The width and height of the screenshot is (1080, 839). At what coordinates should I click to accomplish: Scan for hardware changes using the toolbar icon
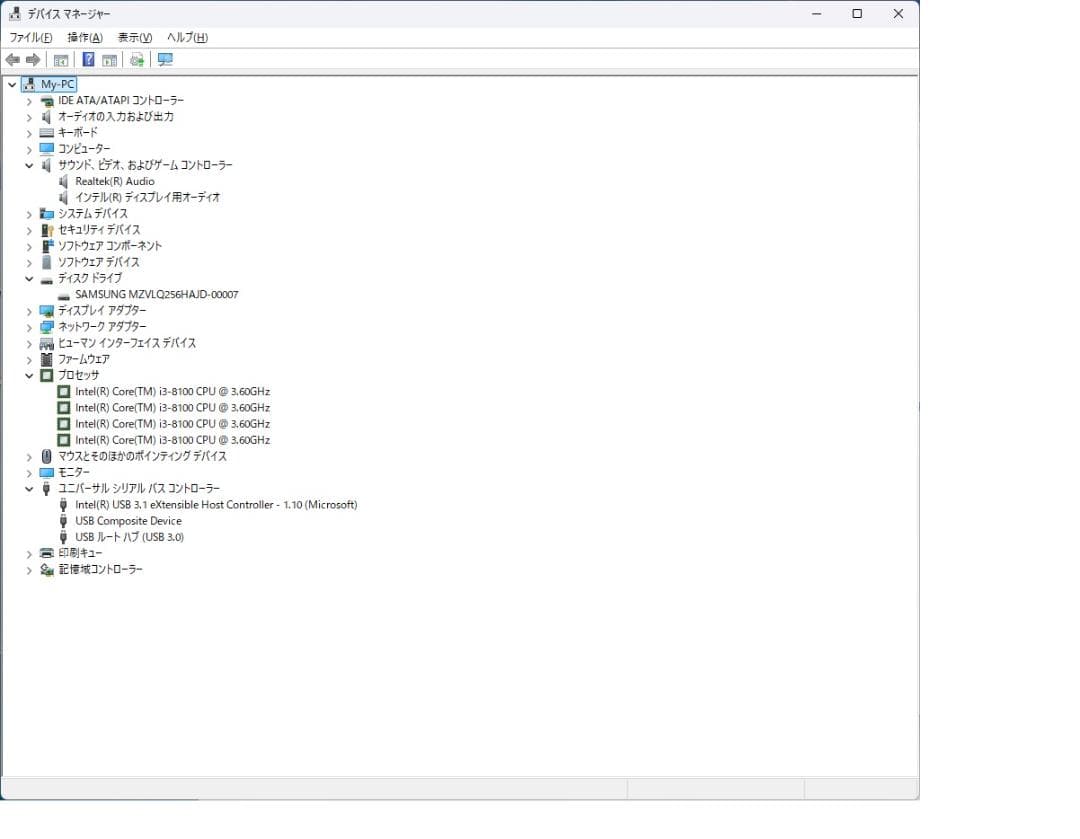(x=137, y=59)
